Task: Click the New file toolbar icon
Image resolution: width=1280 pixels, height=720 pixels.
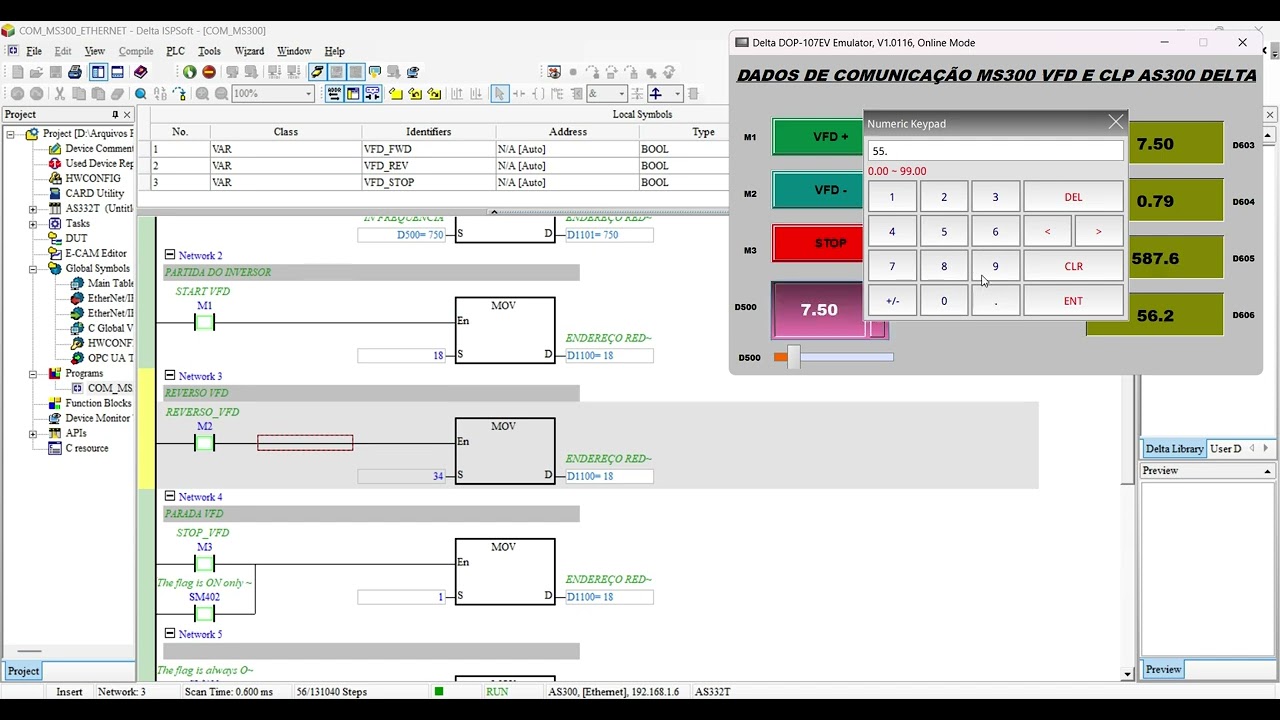Action: pyautogui.click(x=17, y=72)
